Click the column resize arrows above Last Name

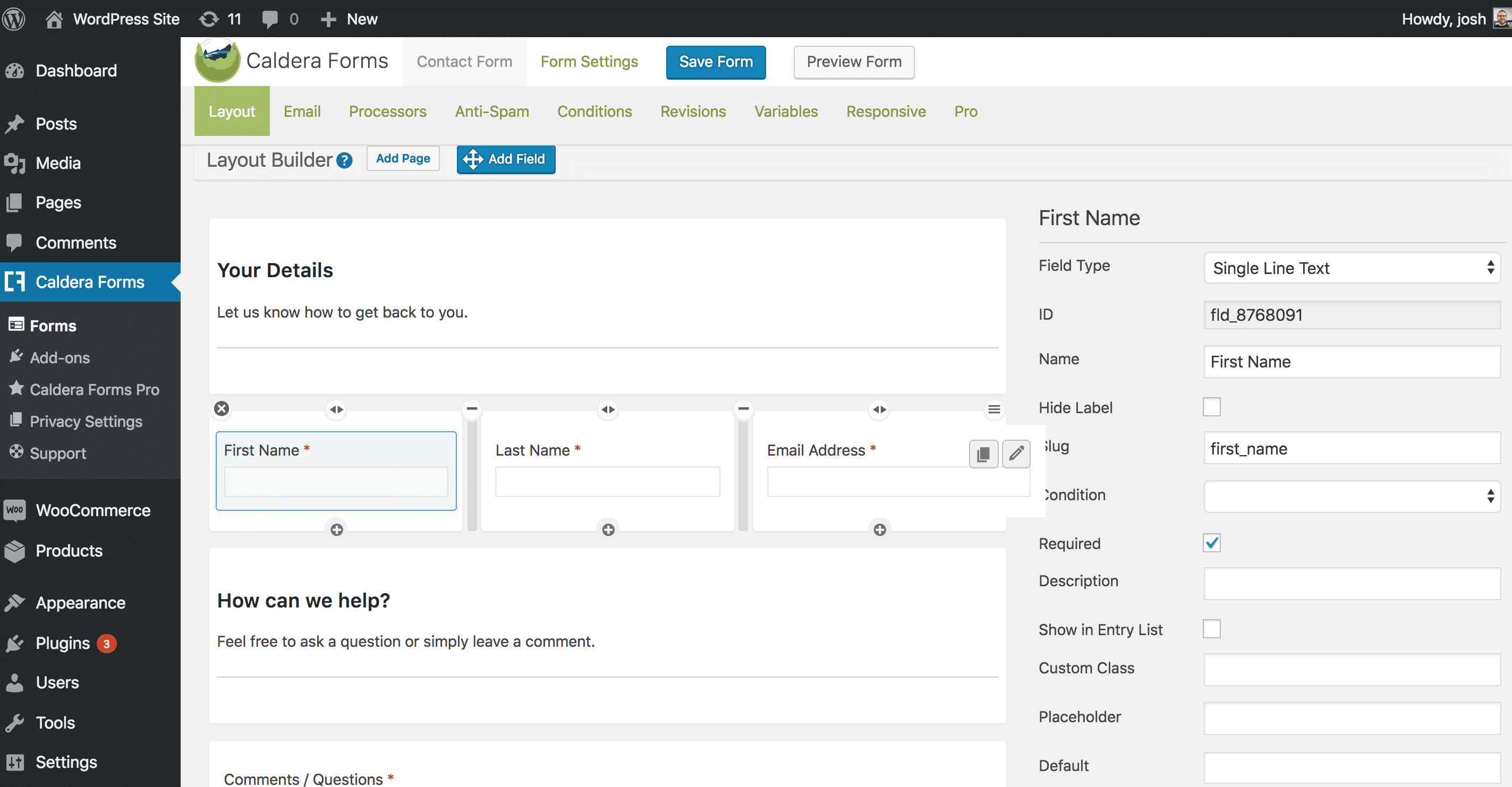[608, 409]
